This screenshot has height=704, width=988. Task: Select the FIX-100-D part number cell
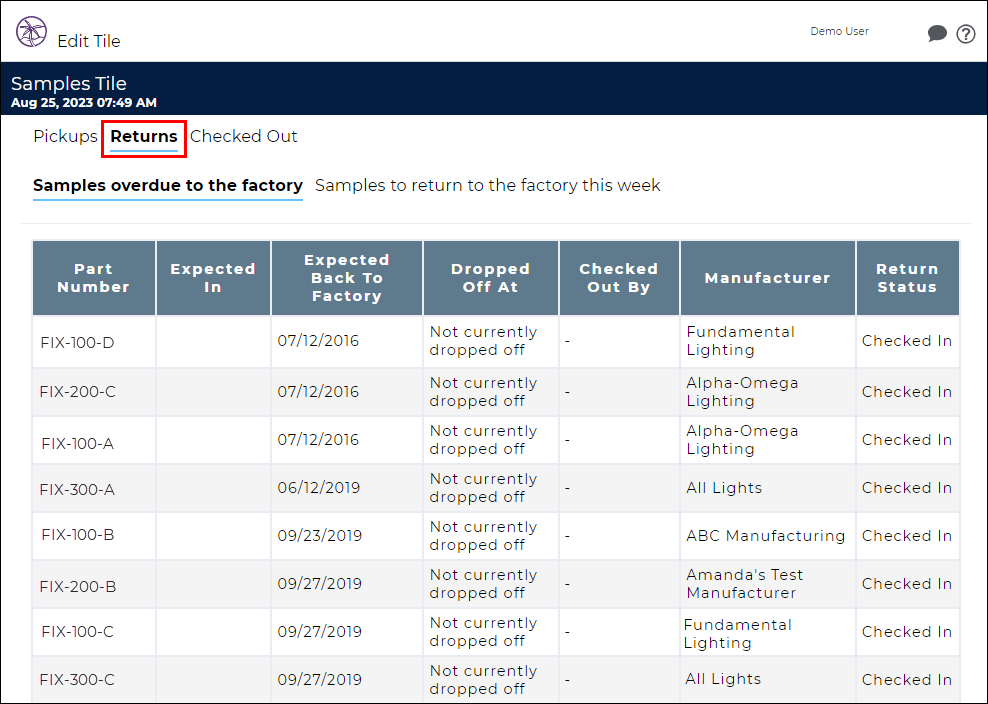78,343
